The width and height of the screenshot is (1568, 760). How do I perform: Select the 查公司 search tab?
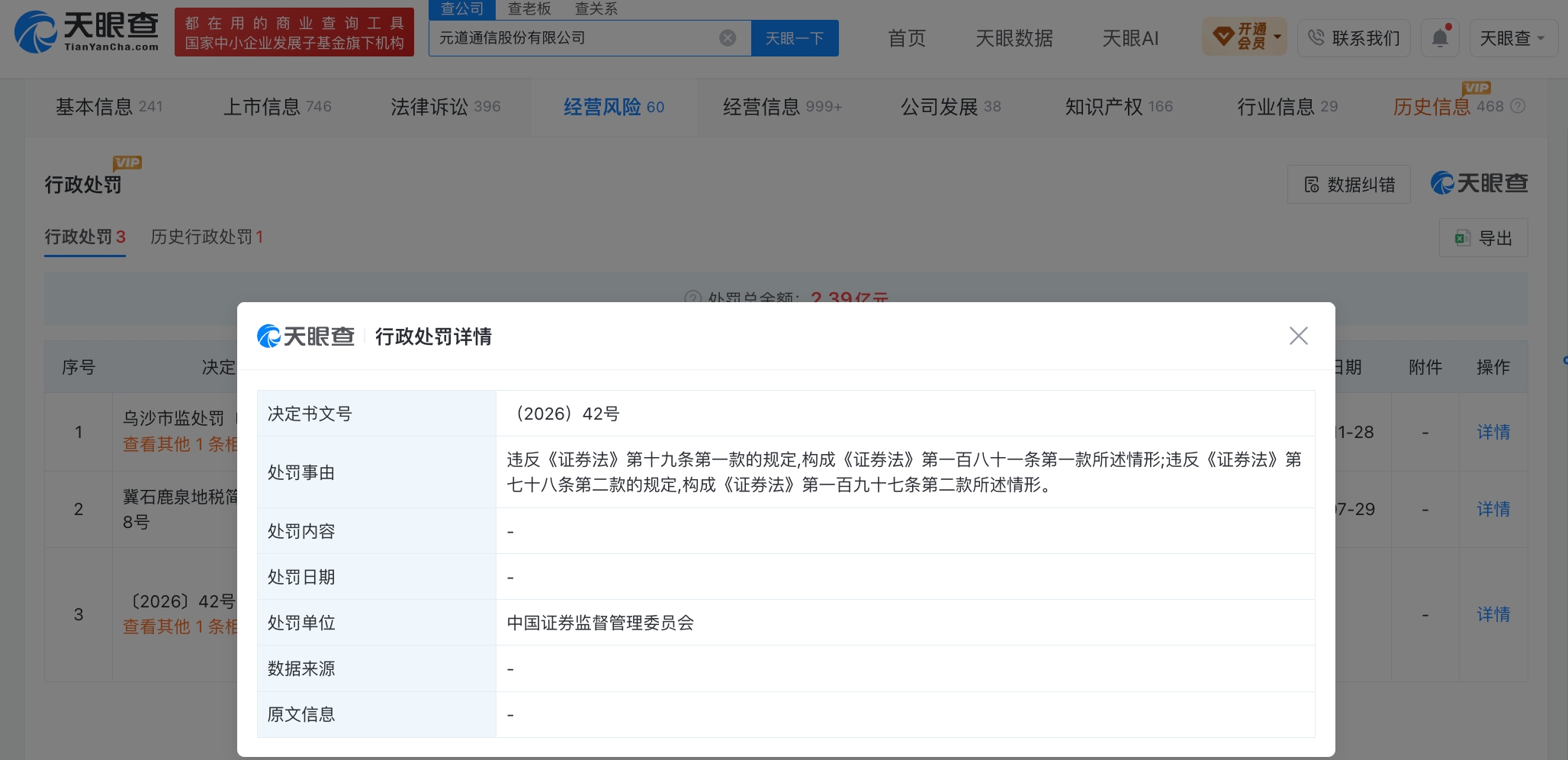(x=462, y=9)
